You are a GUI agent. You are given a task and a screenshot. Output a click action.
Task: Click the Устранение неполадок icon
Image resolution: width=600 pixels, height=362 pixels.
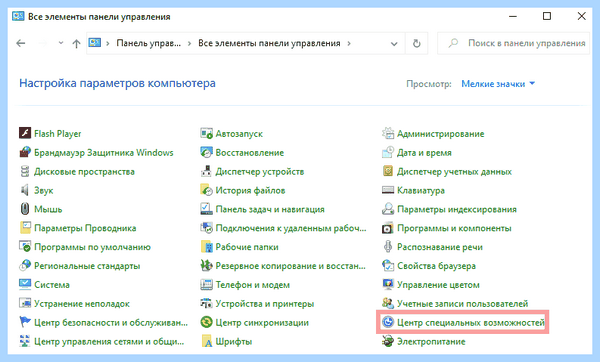coord(25,303)
